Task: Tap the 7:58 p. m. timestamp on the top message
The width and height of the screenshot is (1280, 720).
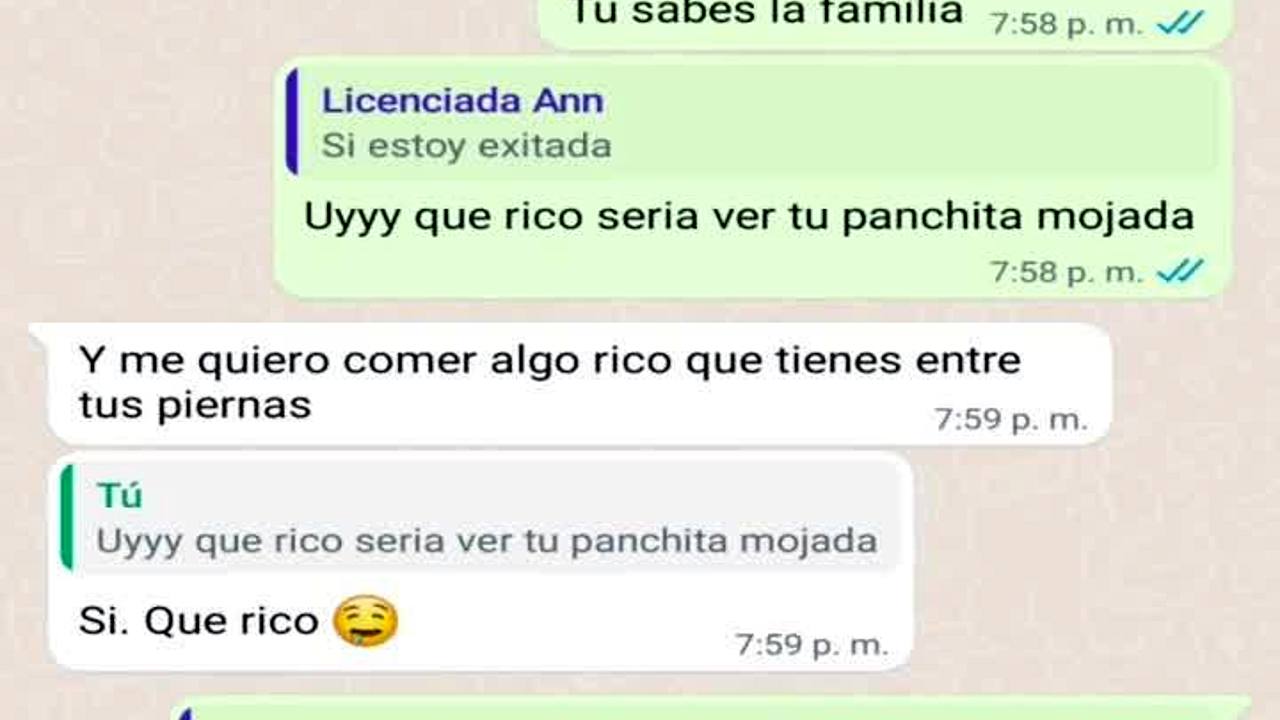Action: [x=1066, y=24]
